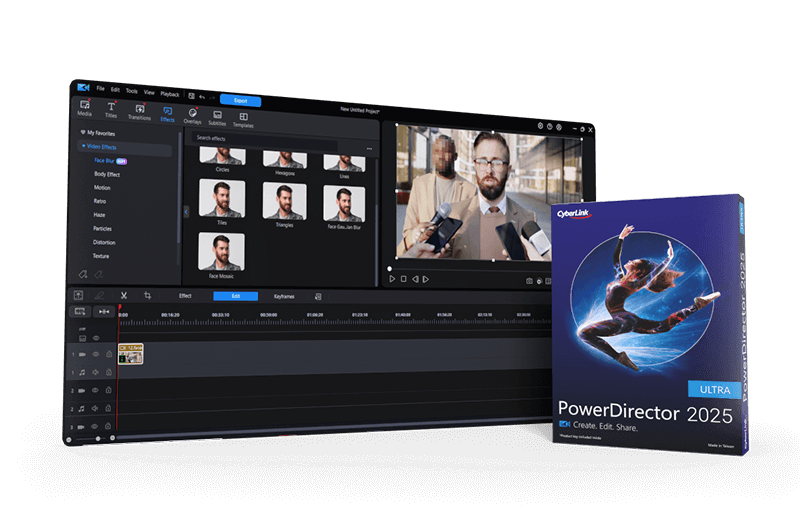Screen dimensions: 800x525
Task: Open the Overlays room
Action: point(192,116)
